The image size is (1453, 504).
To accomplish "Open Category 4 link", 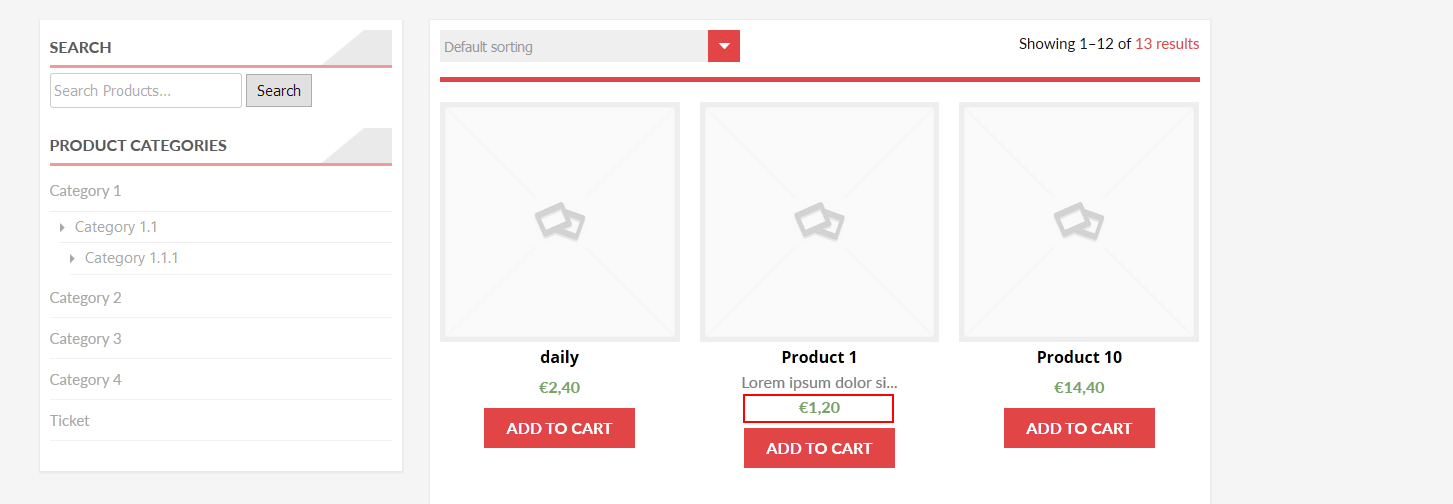I will pos(86,379).
